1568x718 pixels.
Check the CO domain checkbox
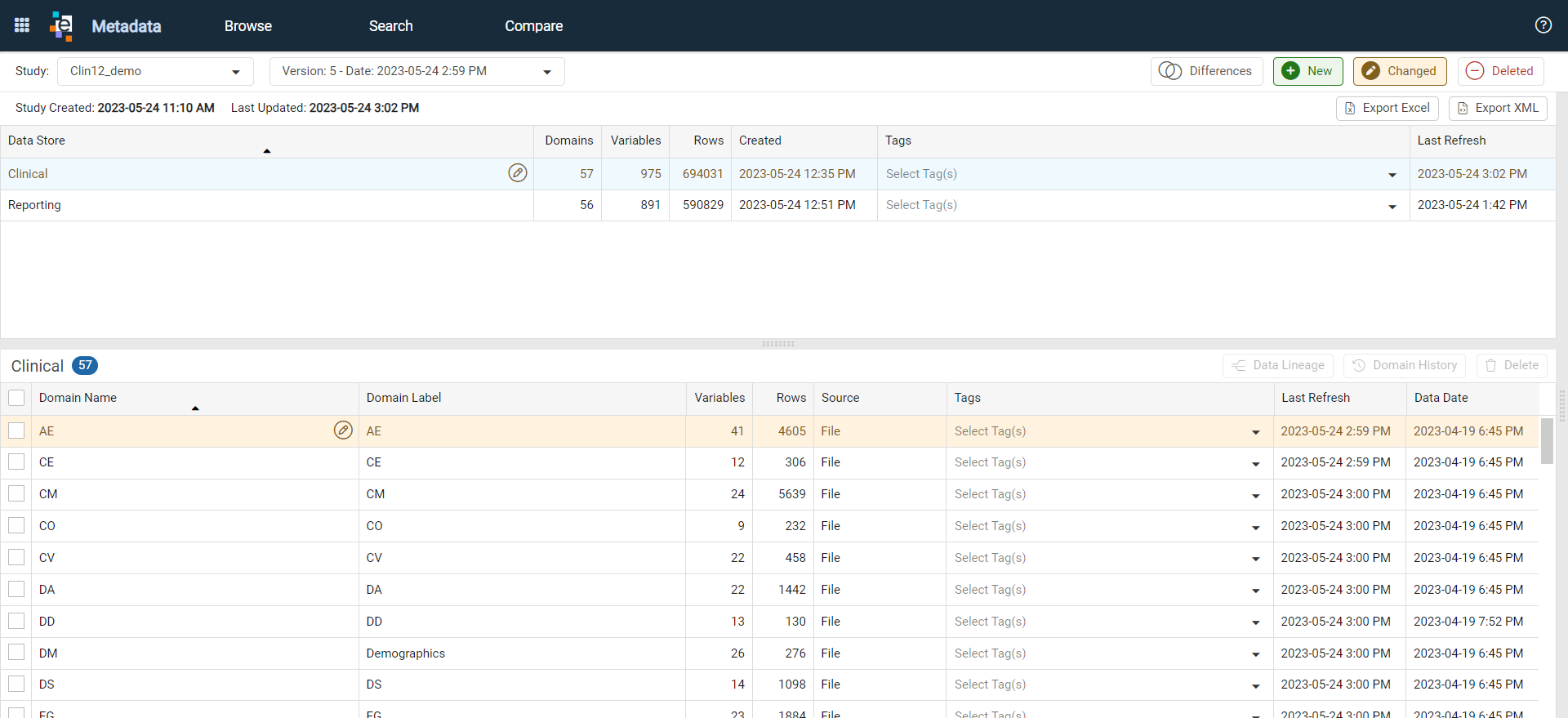point(16,525)
